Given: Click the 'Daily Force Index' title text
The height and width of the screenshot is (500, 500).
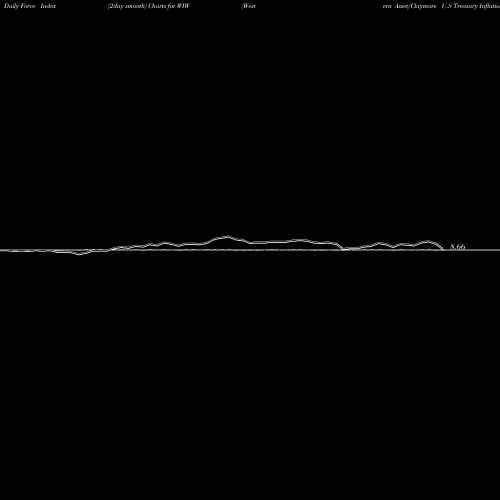Looking at the screenshot, I should click(30, 6).
